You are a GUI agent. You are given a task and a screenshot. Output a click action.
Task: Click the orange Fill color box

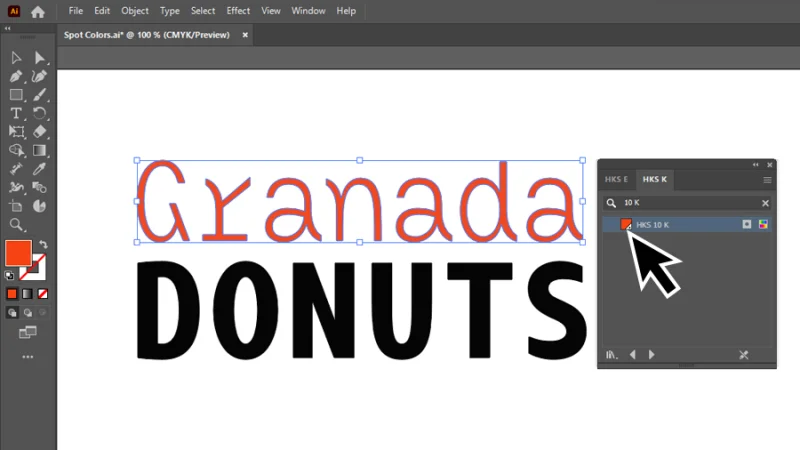pos(18,253)
